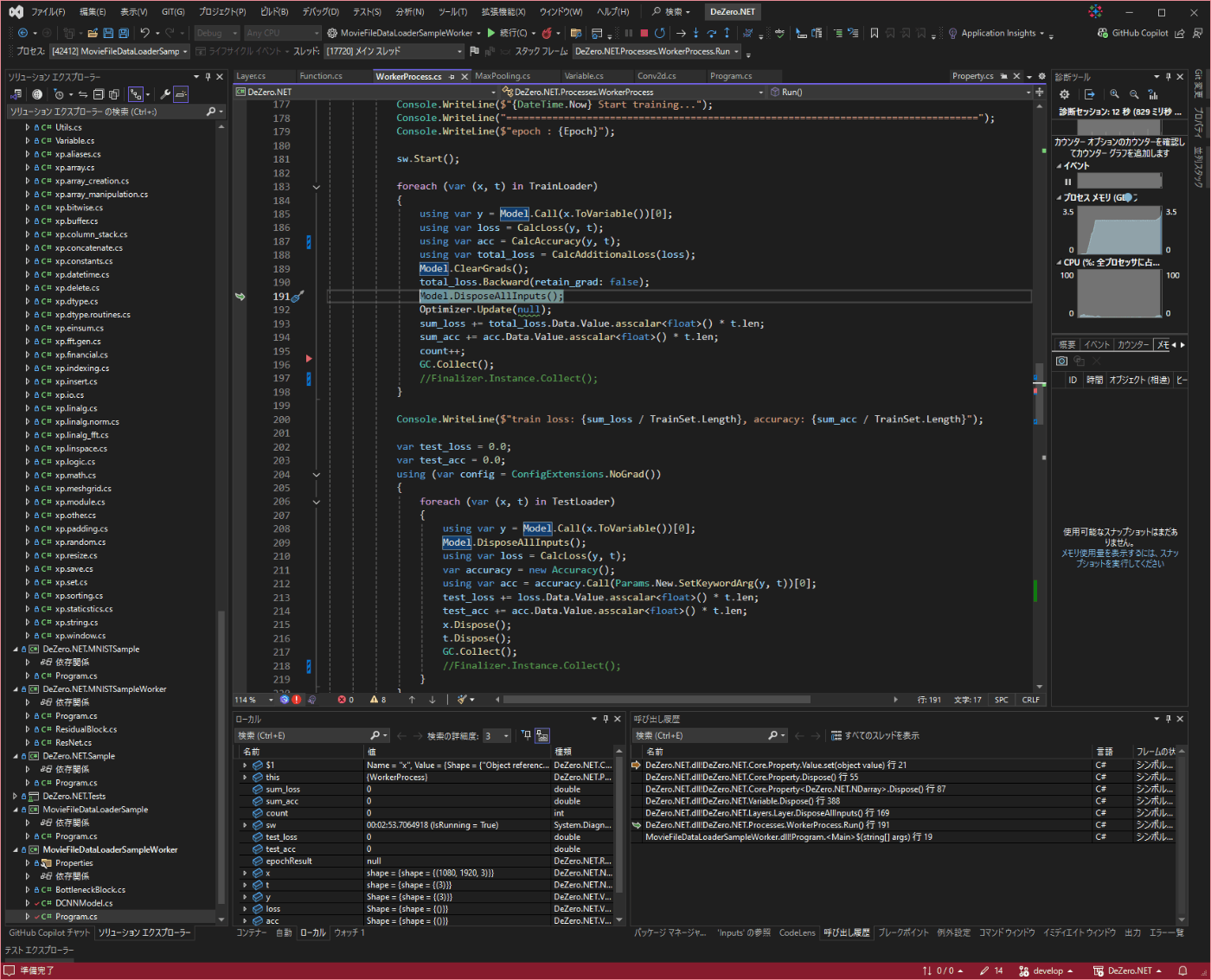Click take snapshot camera icon in memory tab

click(1062, 362)
